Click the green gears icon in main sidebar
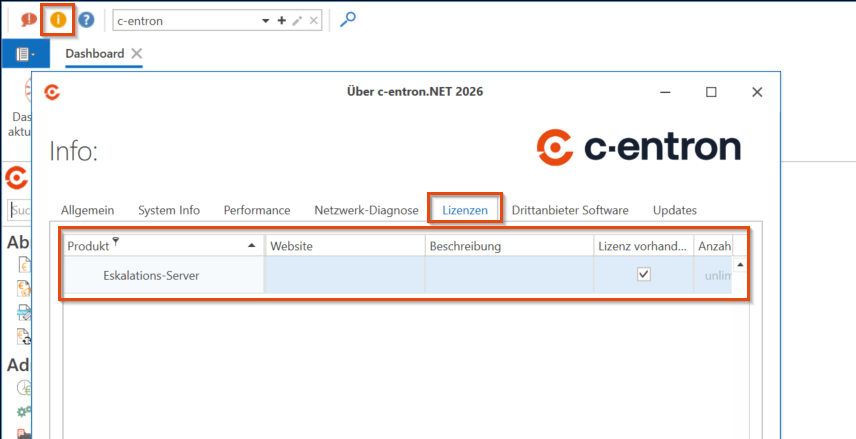The width and height of the screenshot is (856, 439). click(x=25, y=411)
